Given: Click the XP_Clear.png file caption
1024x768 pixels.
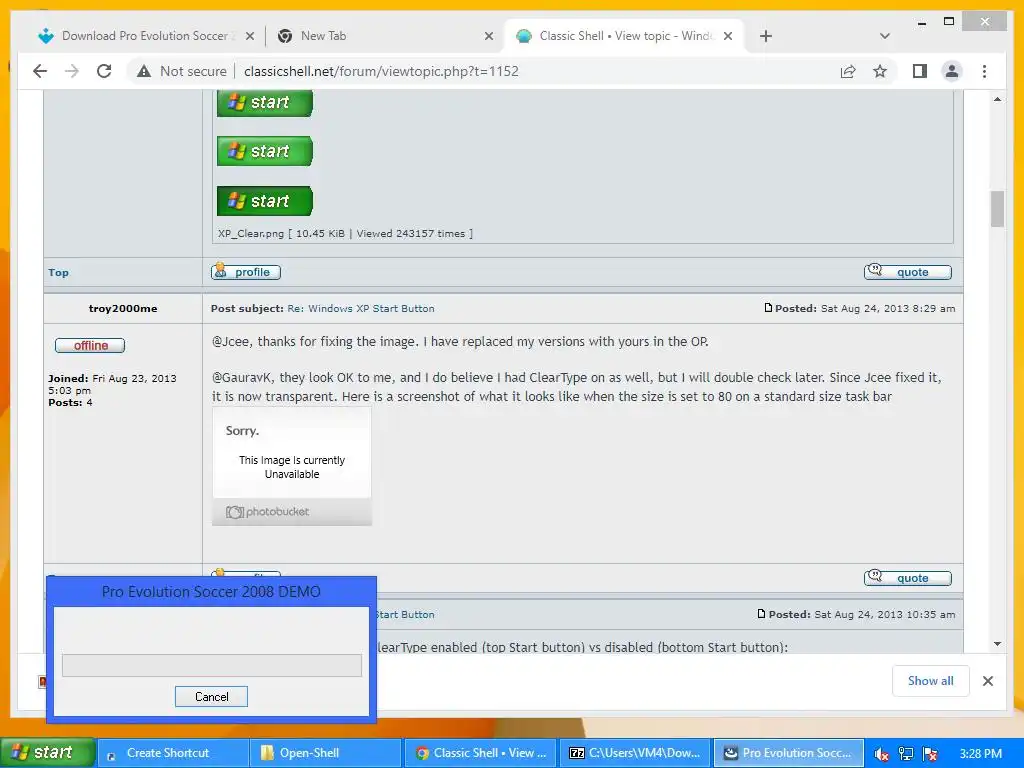Looking at the screenshot, I should click(x=345, y=233).
